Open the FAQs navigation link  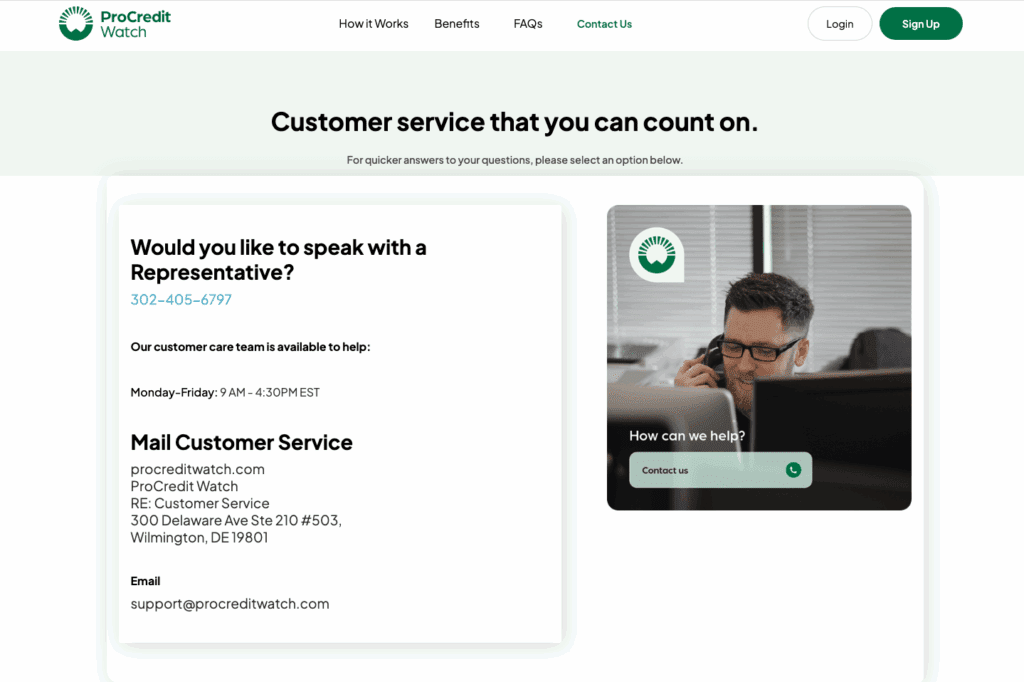tap(528, 24)
